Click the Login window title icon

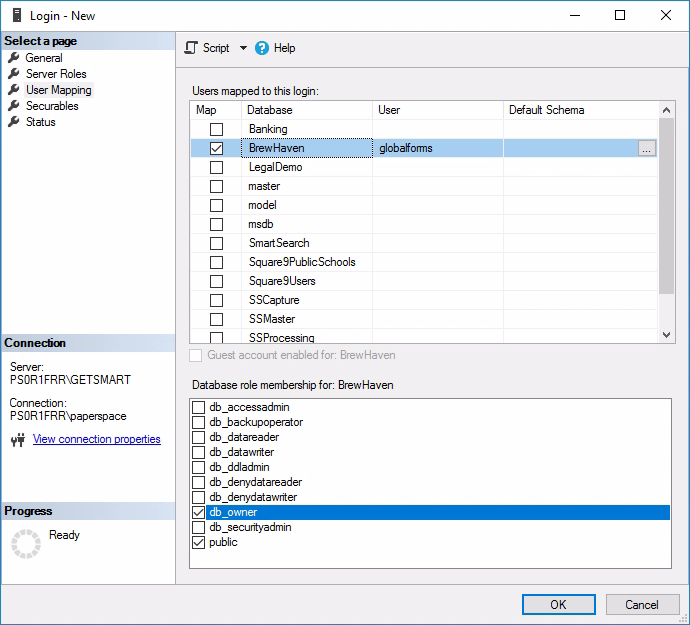(17, 15)
